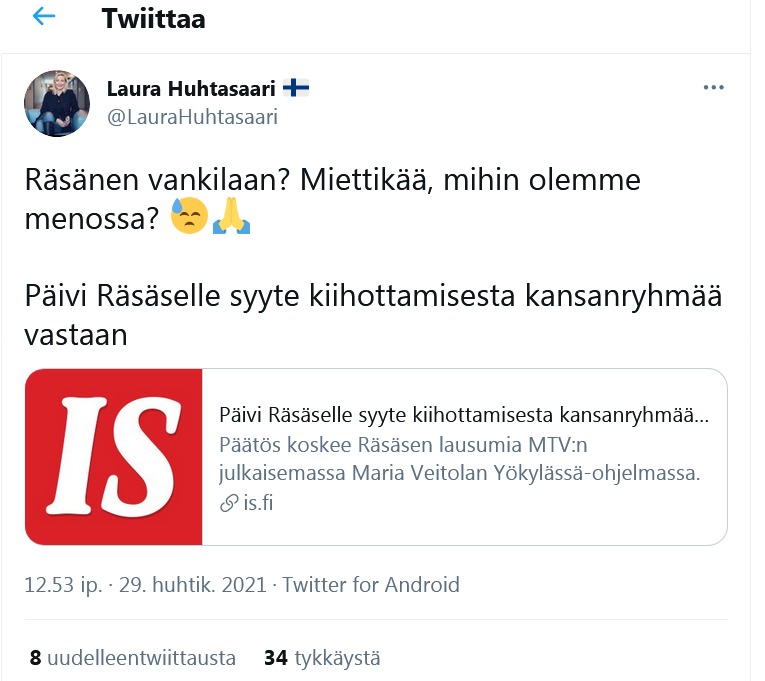Click the @LauraHuhtasaari handle
The height and width of the screenshot is (681, 765).
pyautogui.click(x=192, y=117)
